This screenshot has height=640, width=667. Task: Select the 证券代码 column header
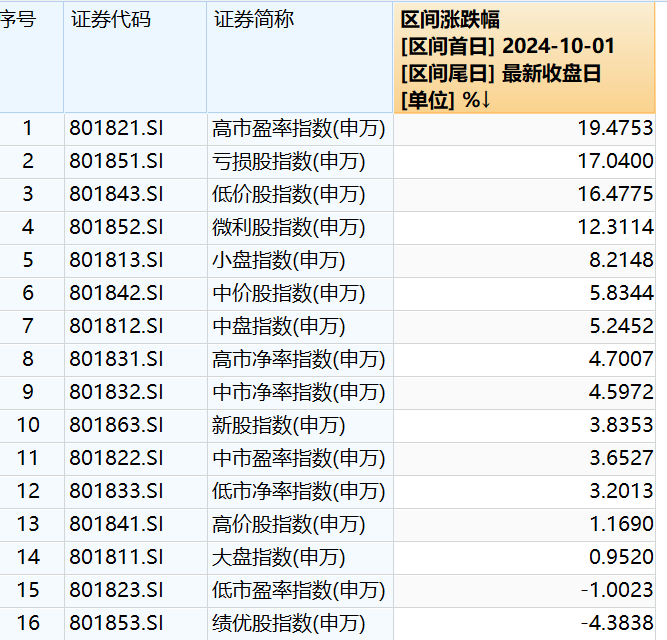pos(111,20)
